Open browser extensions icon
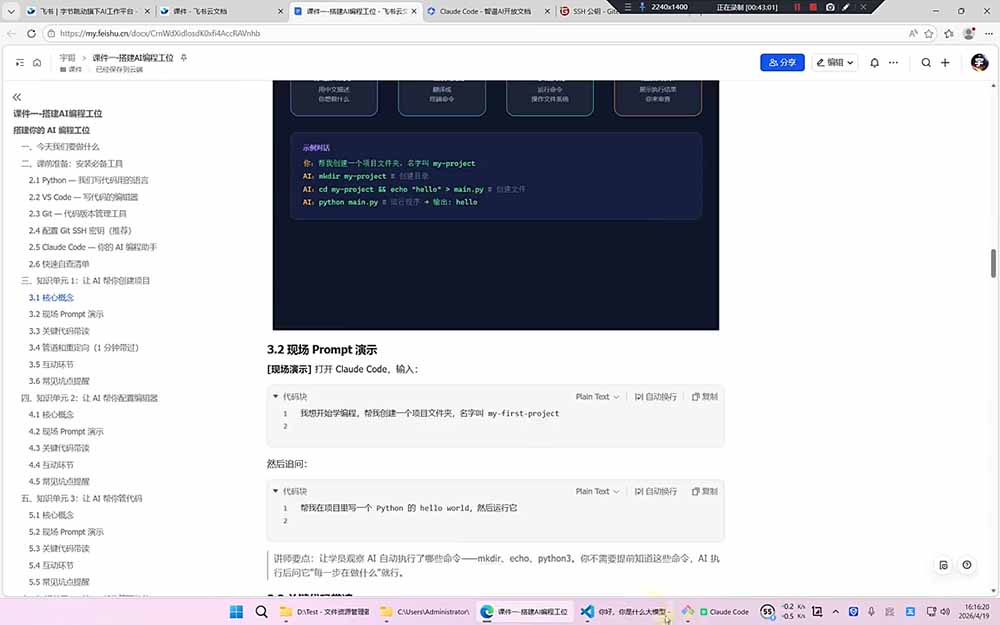1000x625 pixels. pyautogui.click(x=949, y=33)
